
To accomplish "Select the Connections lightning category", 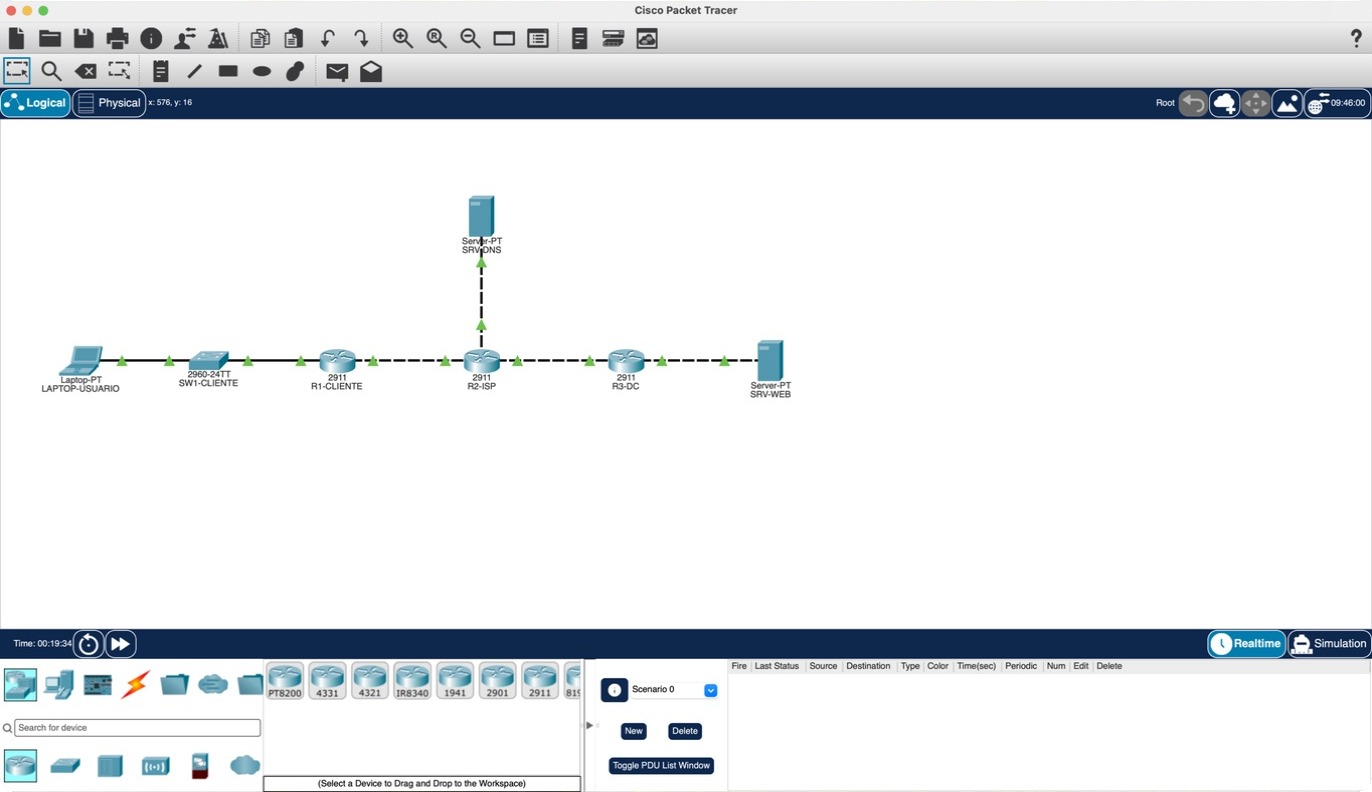I will 136,684.
